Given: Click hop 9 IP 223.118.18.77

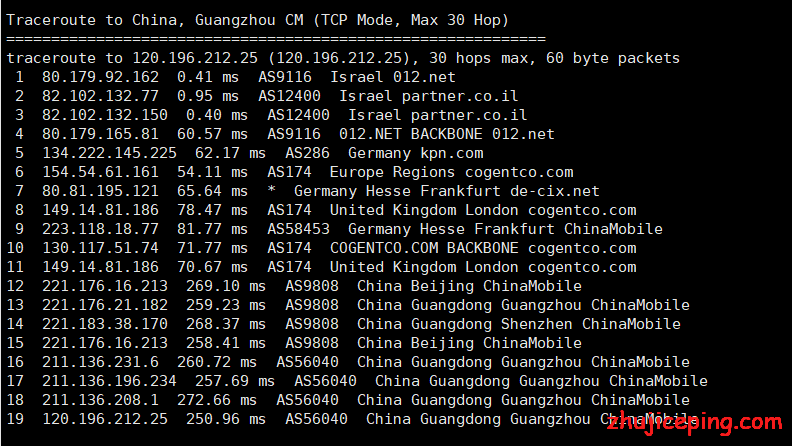Looking at the screenshot, I should click(x=100, y=229).
